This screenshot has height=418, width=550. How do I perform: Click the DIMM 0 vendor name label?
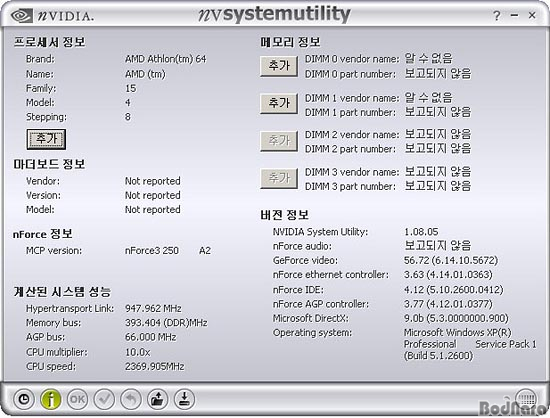[x=352, y=59]
